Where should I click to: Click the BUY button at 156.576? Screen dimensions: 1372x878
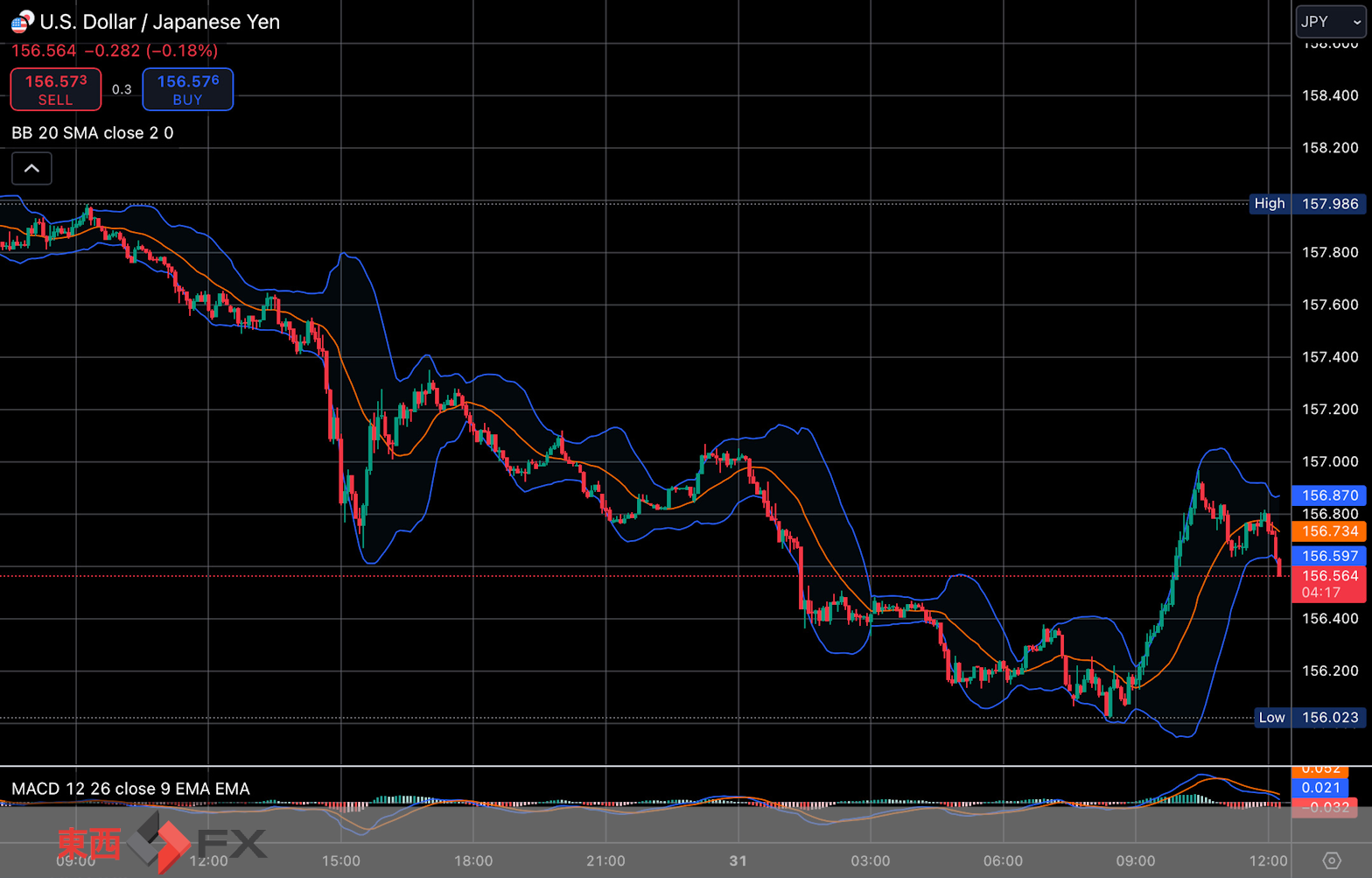click(188, 89)
